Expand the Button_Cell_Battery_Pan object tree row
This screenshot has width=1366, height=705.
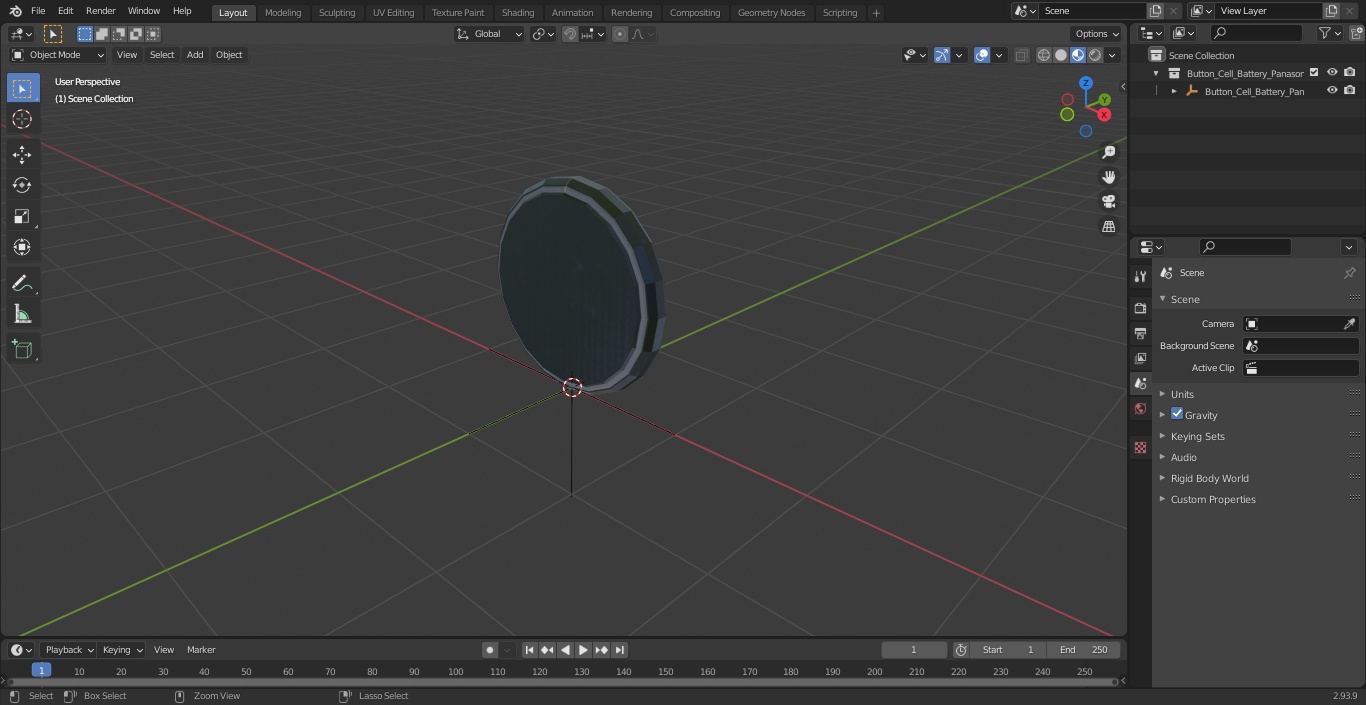pos(1174,91)
